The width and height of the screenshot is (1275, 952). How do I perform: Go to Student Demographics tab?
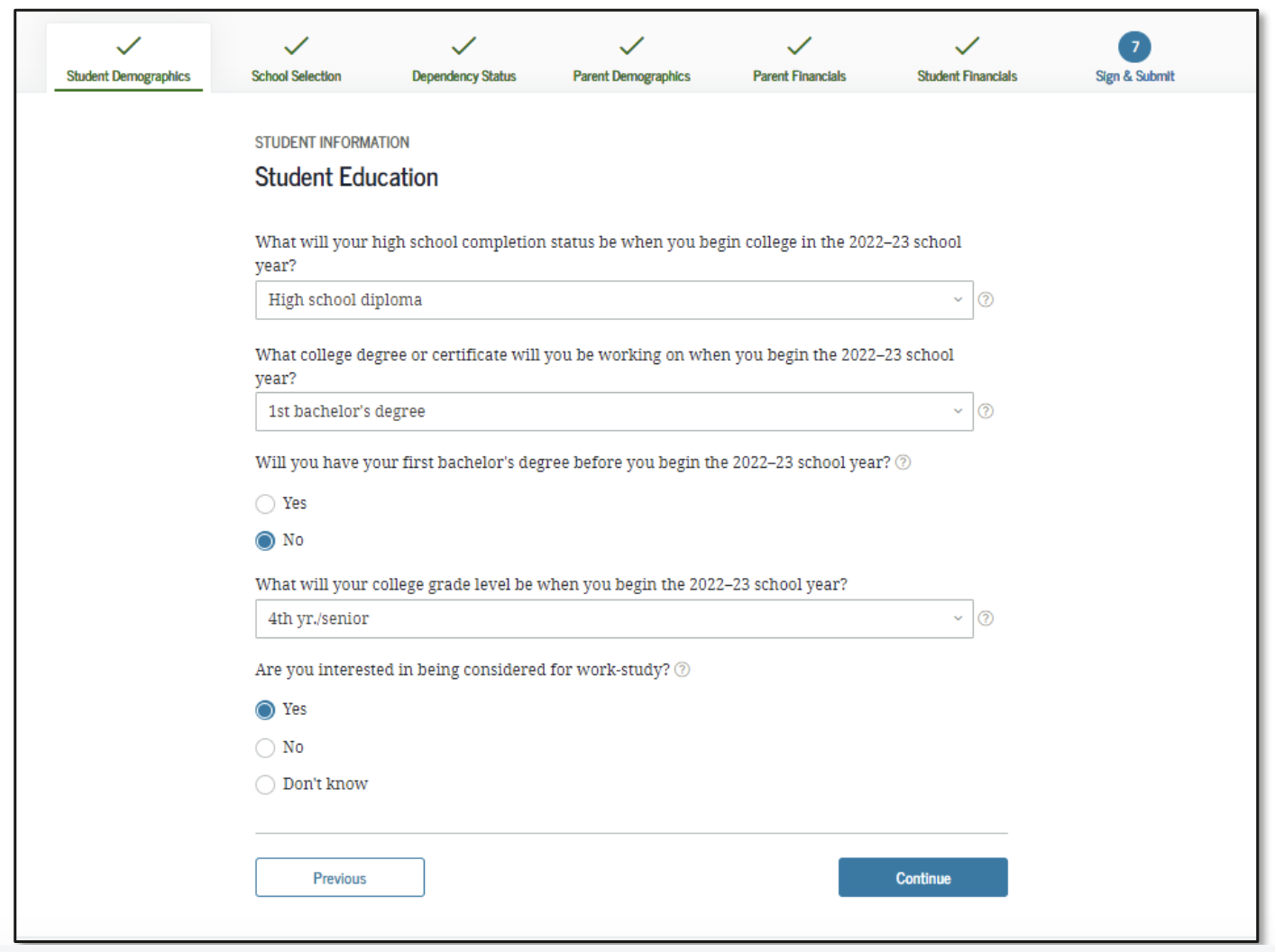tap(129, 58)
